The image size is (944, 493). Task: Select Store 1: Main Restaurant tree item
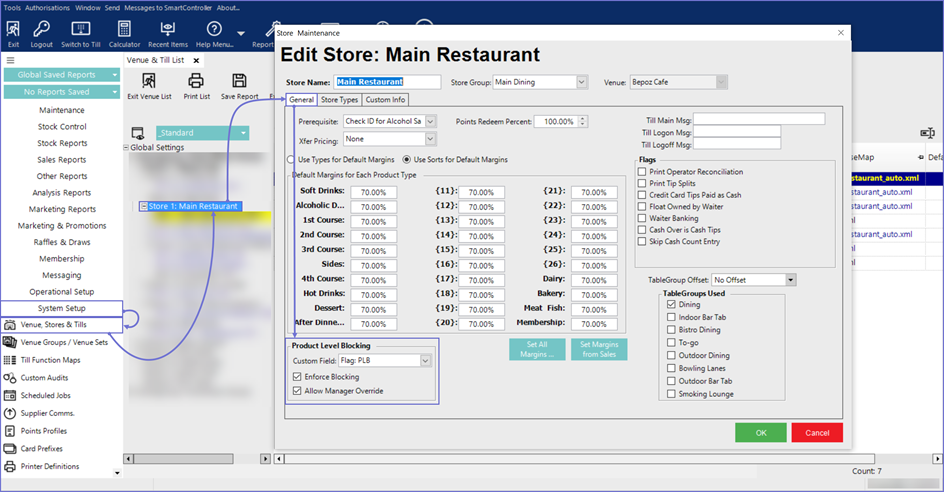click(193, 206)
